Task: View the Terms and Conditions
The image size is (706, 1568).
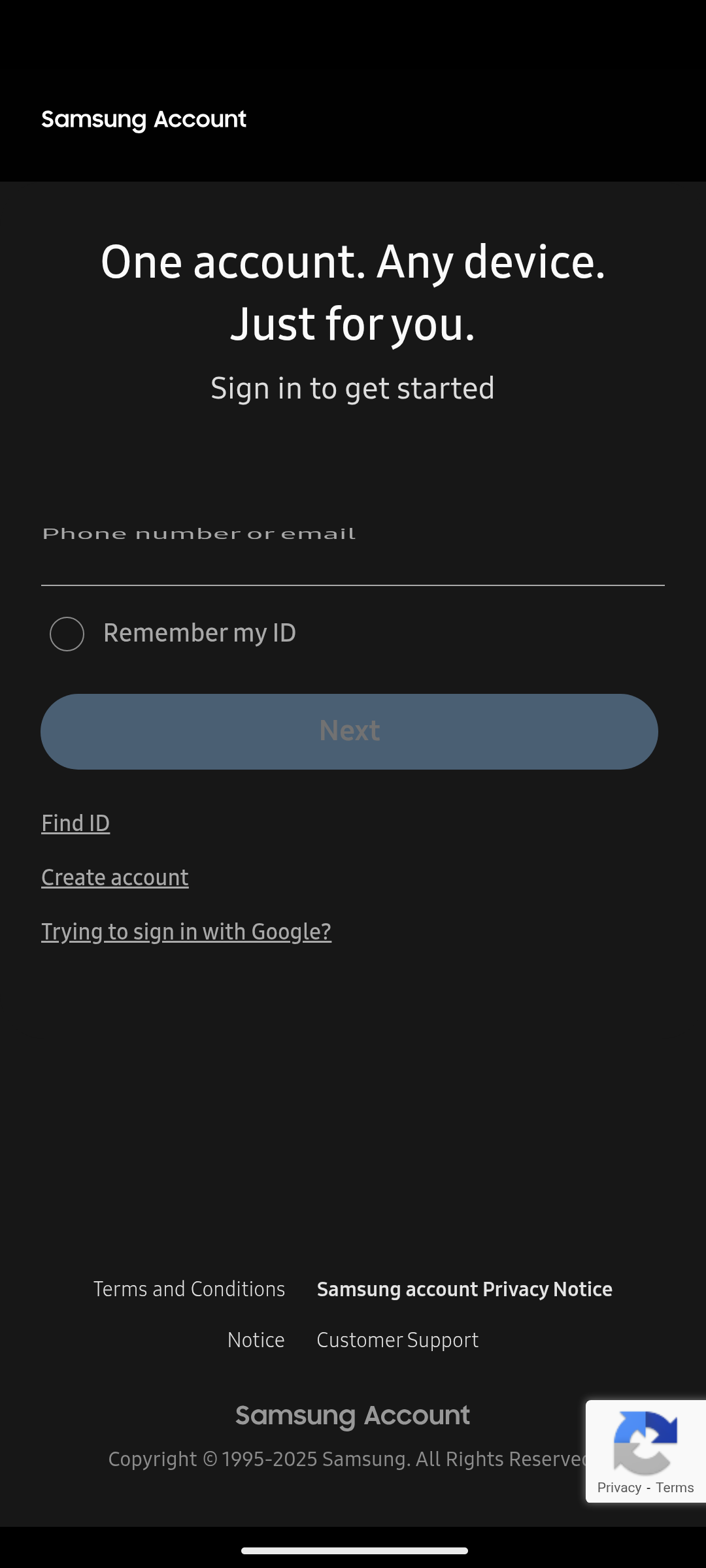Action: tap(188, 1289)
